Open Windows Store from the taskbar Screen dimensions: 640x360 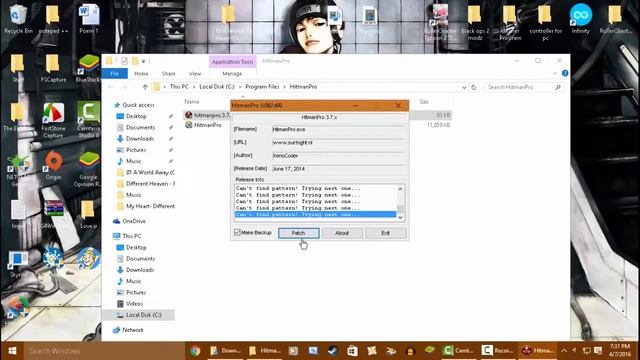pyautogui.click(x=352, y=351)
